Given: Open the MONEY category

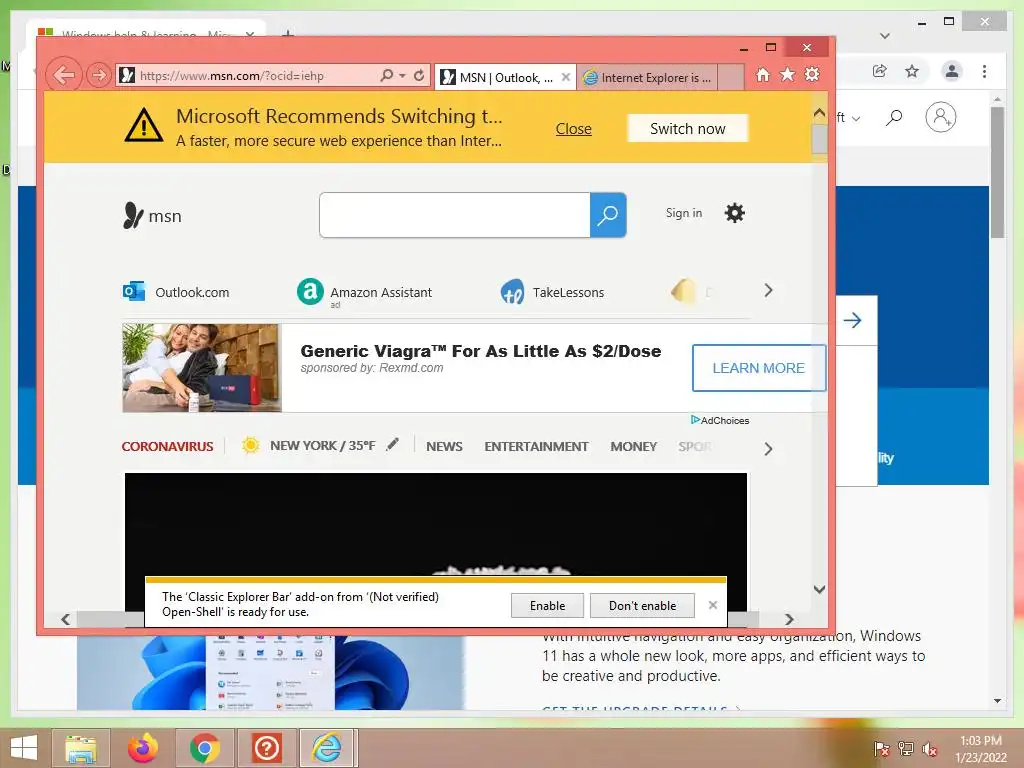Looking at the screenshot, I should click(633, 447).
